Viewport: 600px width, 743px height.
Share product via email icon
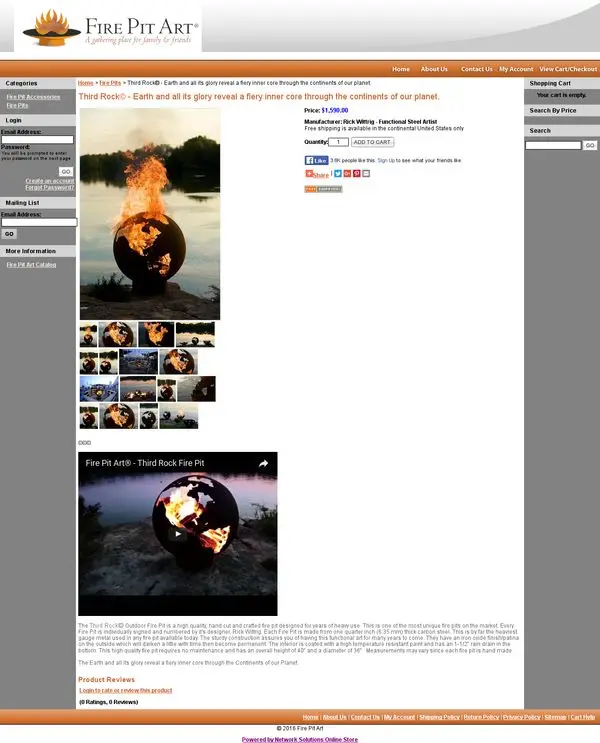[366, 174]
